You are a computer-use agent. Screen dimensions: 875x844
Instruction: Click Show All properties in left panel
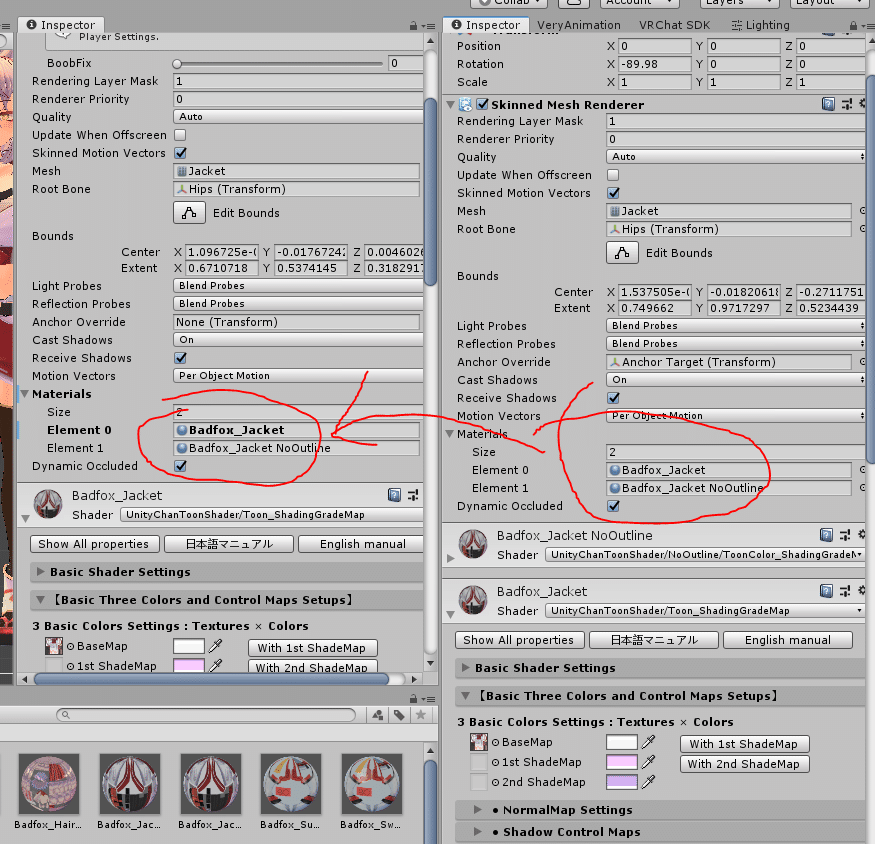[94, 544]
